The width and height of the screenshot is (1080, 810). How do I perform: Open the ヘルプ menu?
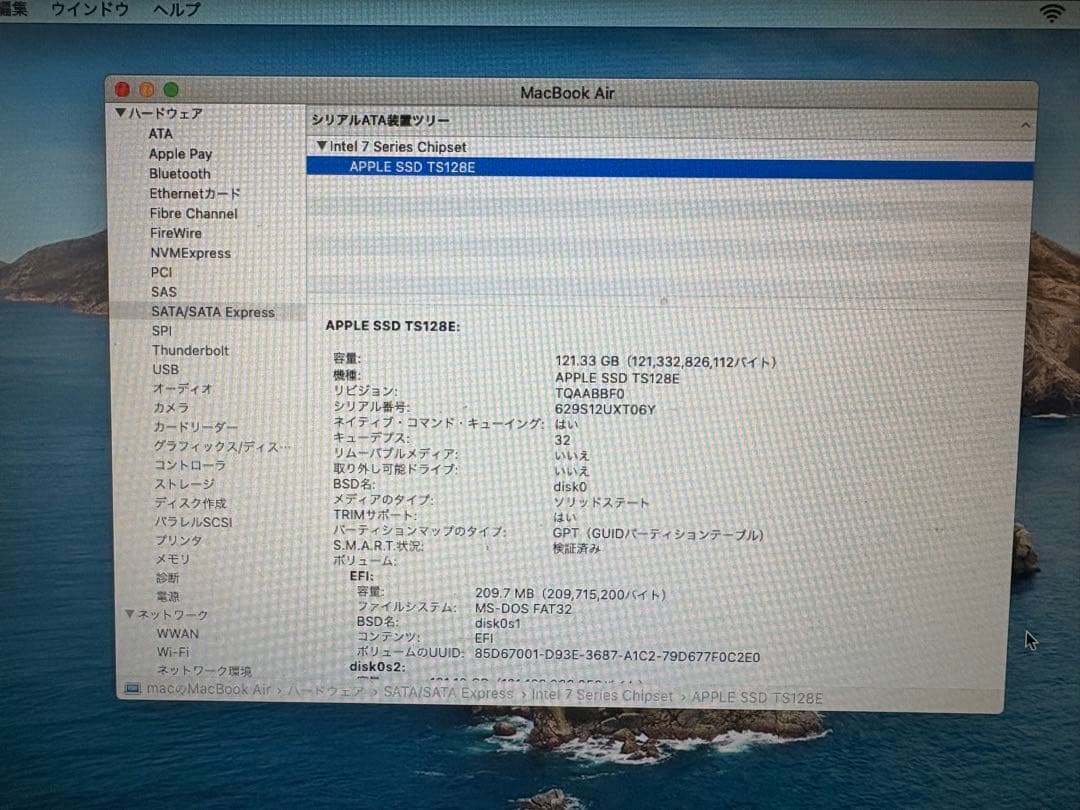(x=177, y=10)
